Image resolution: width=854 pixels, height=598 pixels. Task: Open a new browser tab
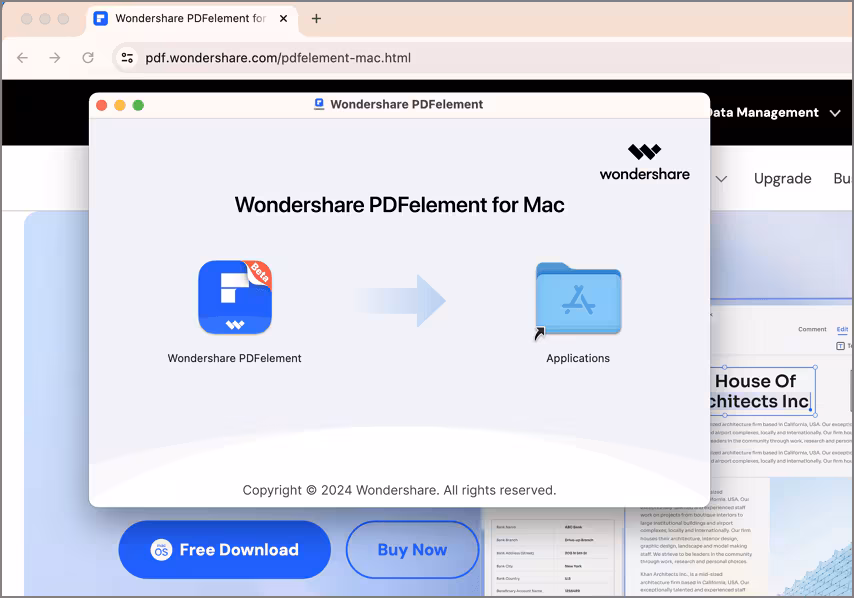click(316, 19)
